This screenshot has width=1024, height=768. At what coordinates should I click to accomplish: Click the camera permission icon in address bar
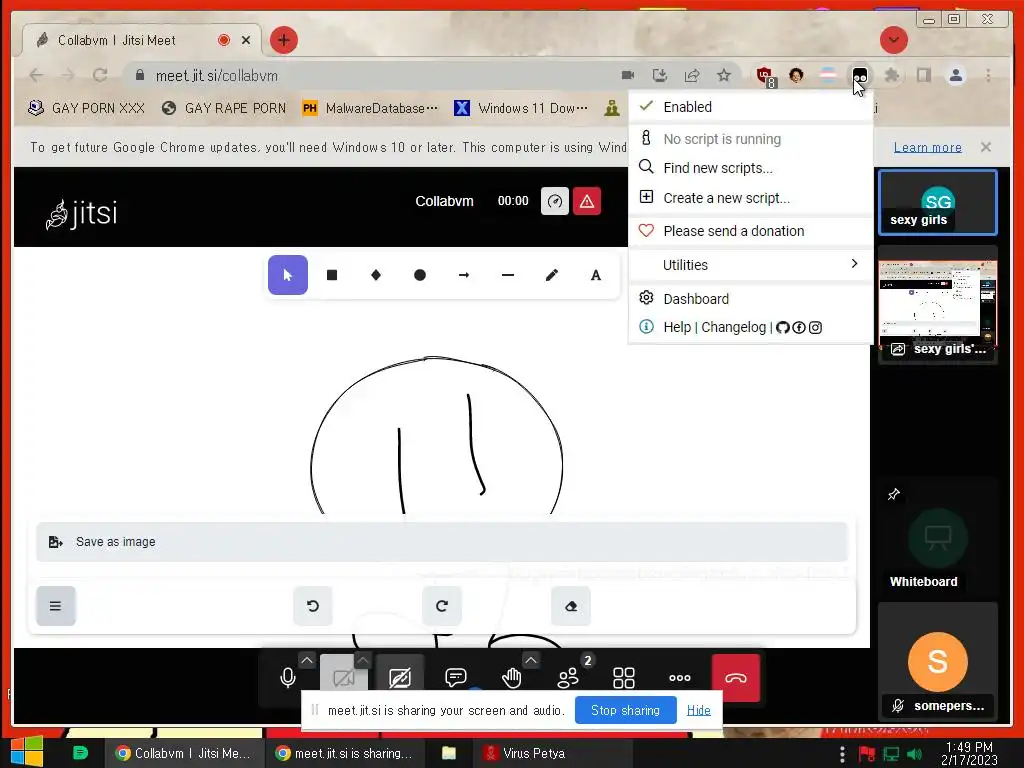click(628, 76)
